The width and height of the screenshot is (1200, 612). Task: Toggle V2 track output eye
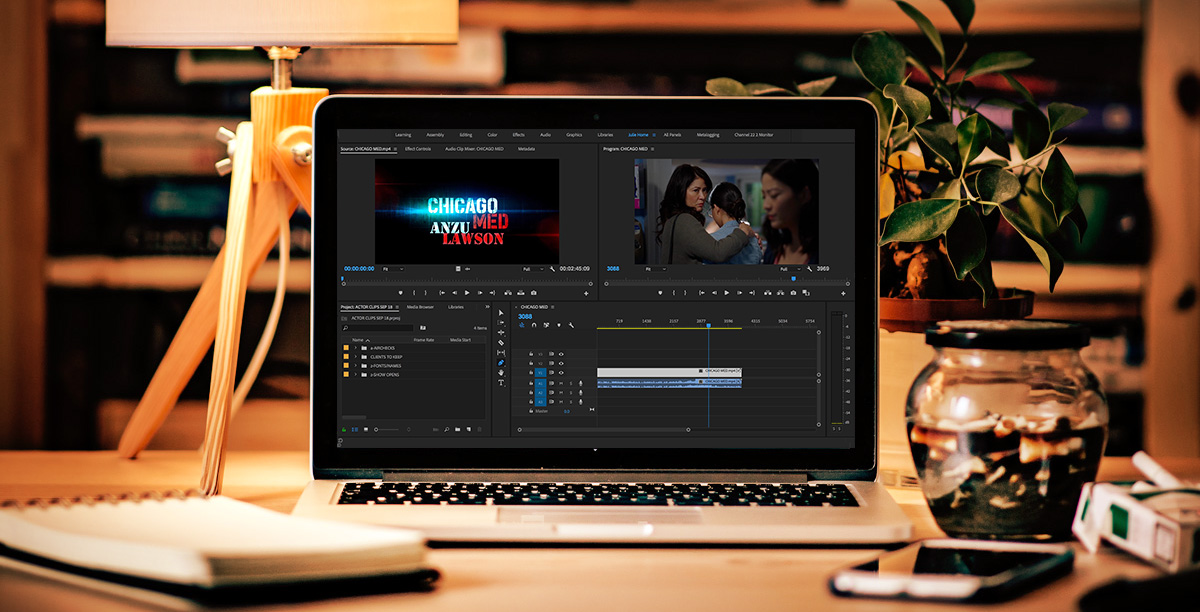(x=561, y=363)
